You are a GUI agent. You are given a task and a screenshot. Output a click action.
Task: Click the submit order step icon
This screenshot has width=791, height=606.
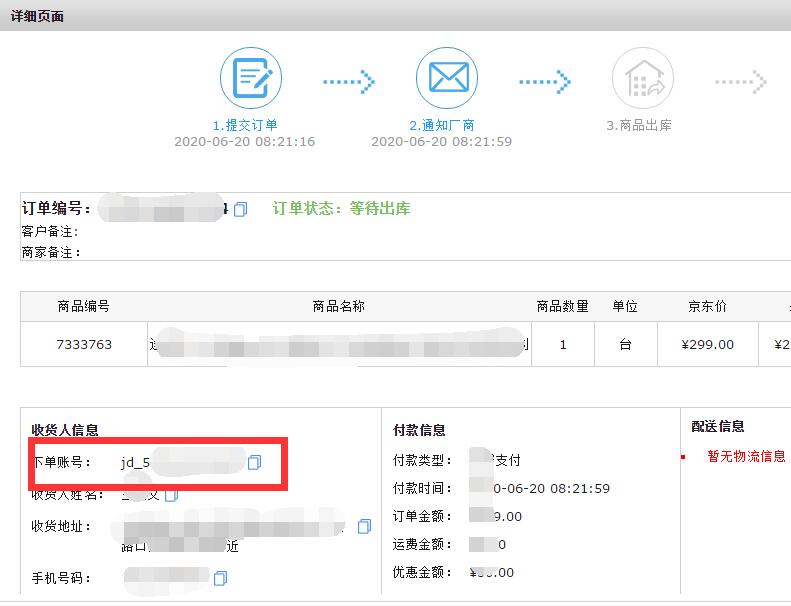tap(251, 78)
